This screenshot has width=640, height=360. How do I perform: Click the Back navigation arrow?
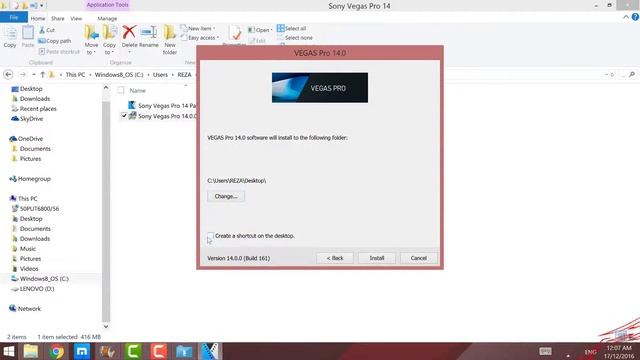[8, 75]
